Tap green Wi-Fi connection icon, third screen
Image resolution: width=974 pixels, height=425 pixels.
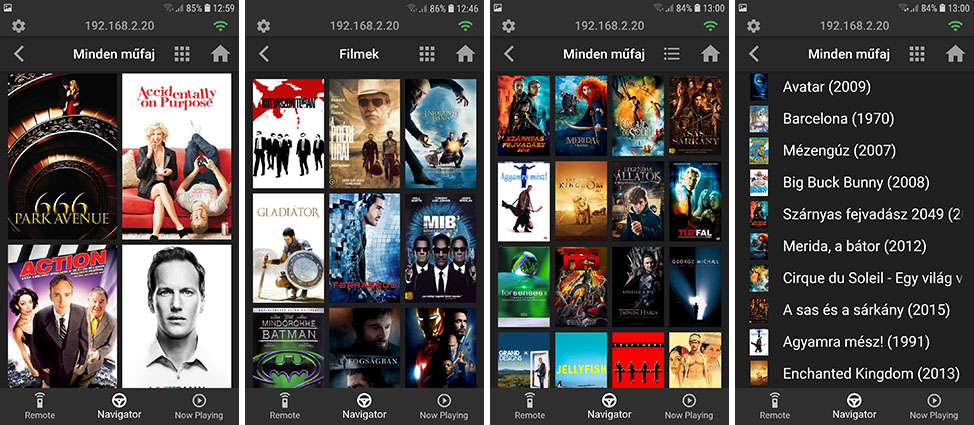coord(710,26)
